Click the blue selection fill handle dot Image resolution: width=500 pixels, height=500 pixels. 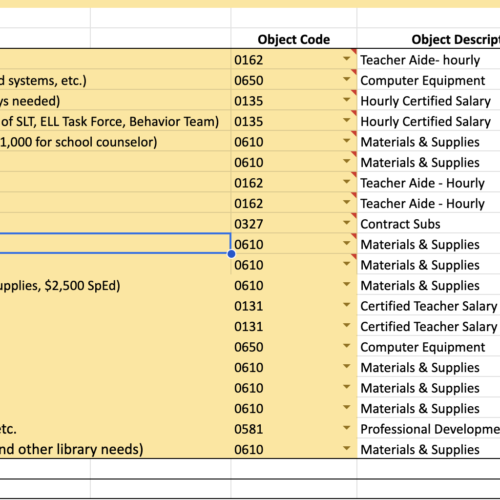click(231, 254)
